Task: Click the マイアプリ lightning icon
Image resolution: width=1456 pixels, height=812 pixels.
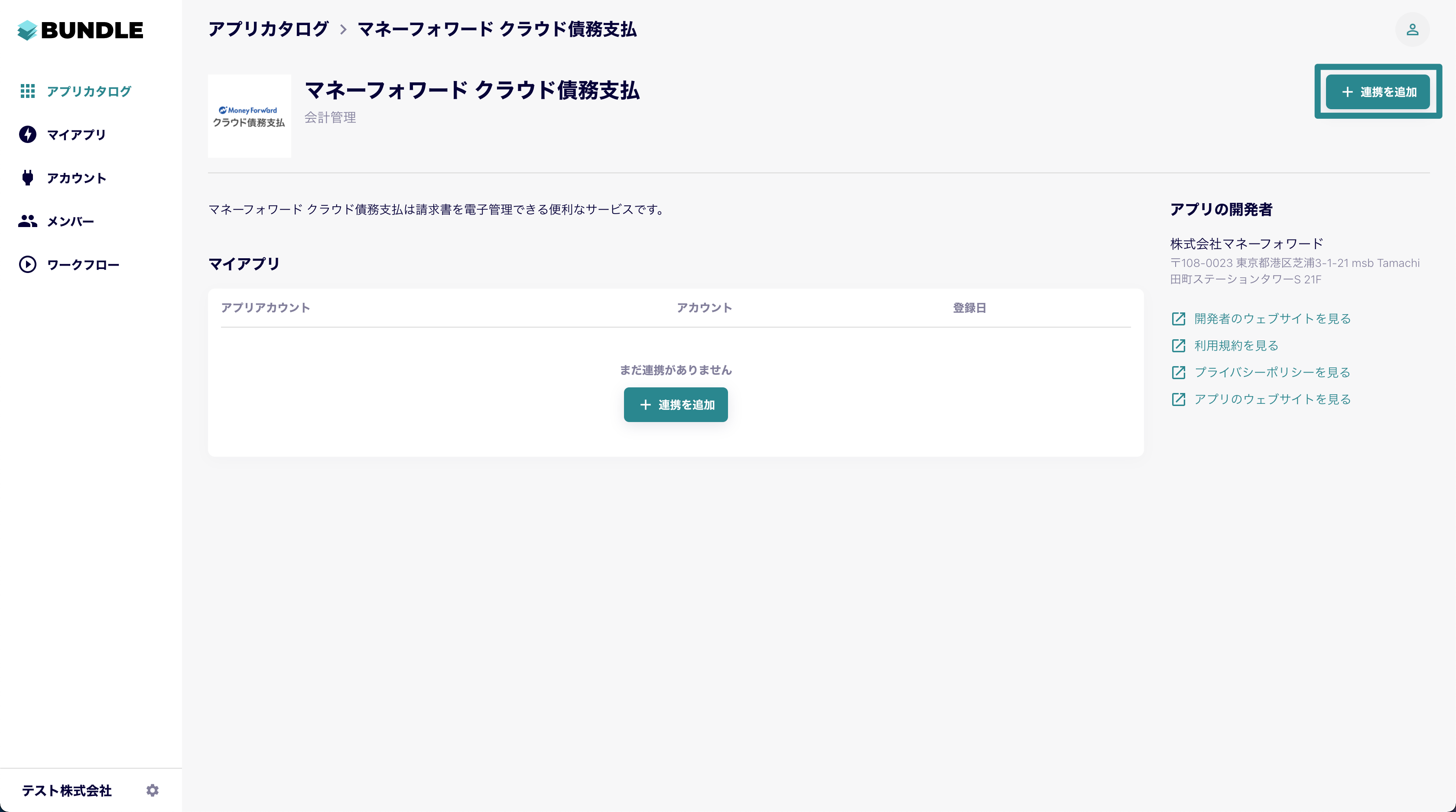Action: coord(28,134)
